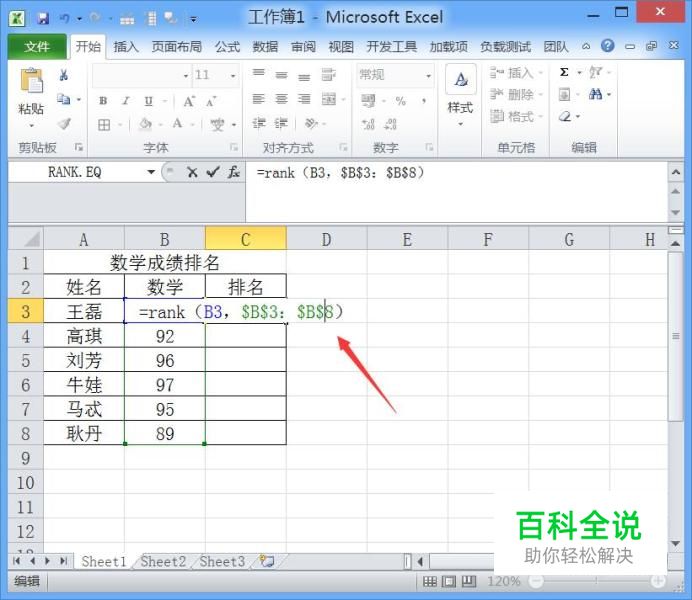Toggle center text alignment
Screen dimensions: 692x600
click(x=281, y=99)
